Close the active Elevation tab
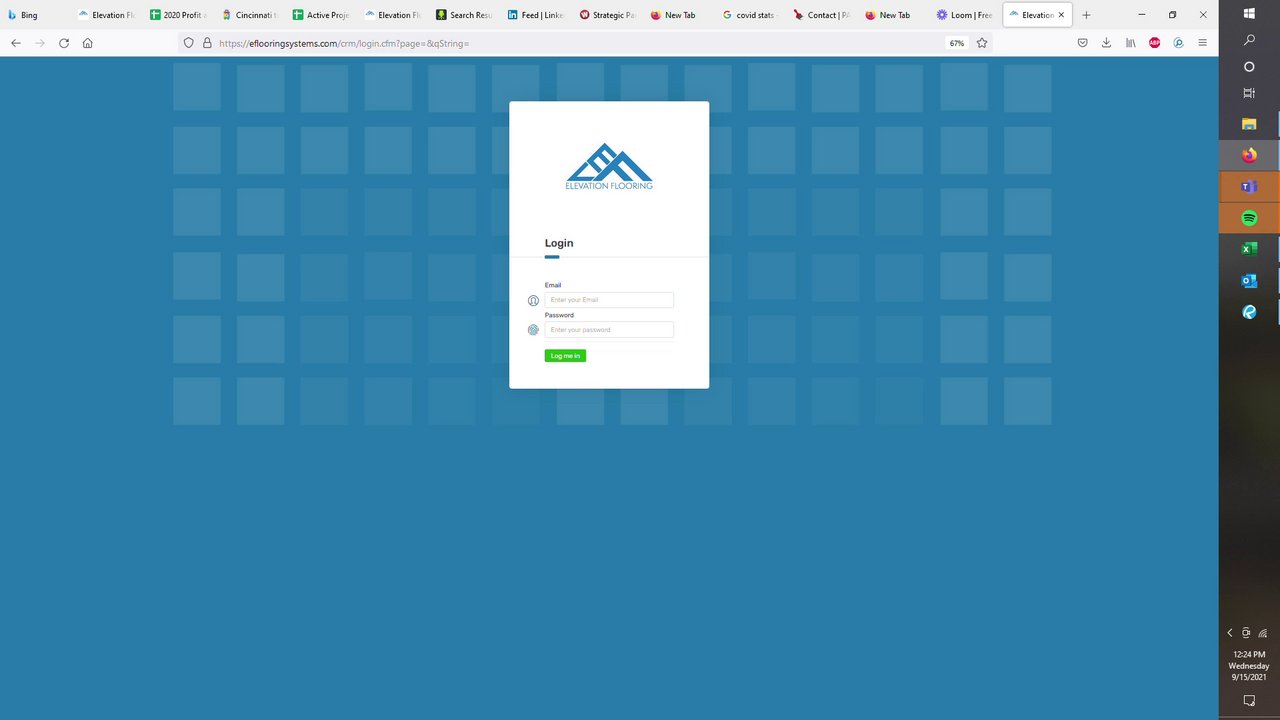The width and height of the screenshot is (1280, 720). [1061, 15]
